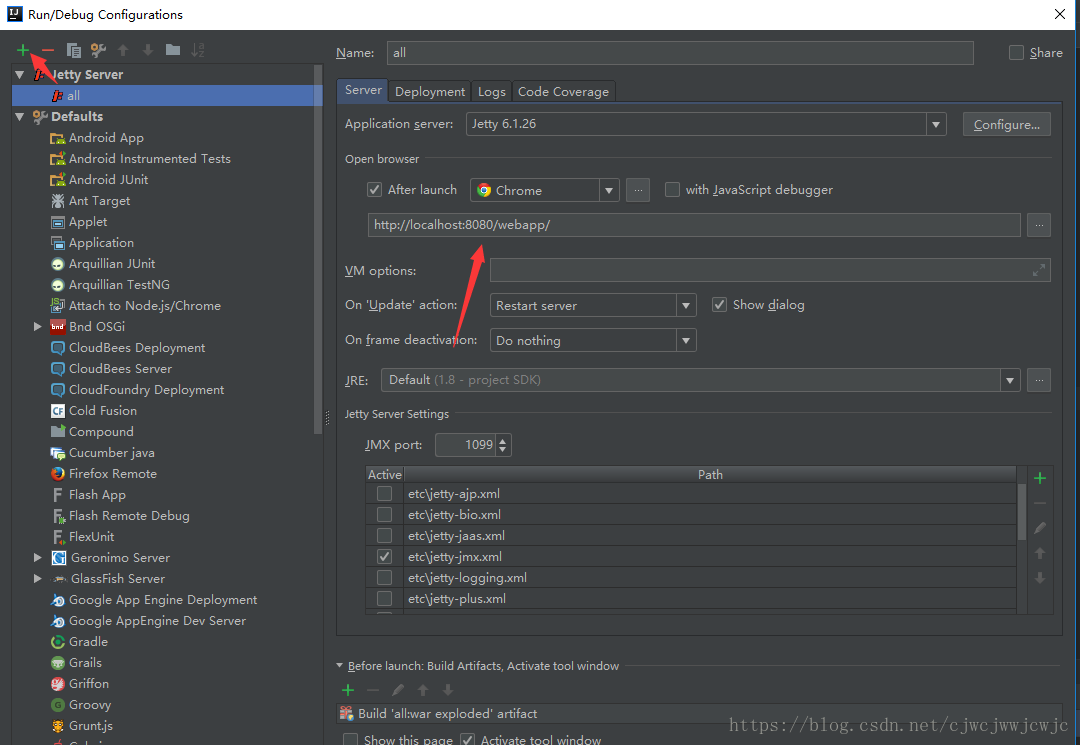
Task: Collapse the Jetty Server tree node
Action: [x=19, y=74]
